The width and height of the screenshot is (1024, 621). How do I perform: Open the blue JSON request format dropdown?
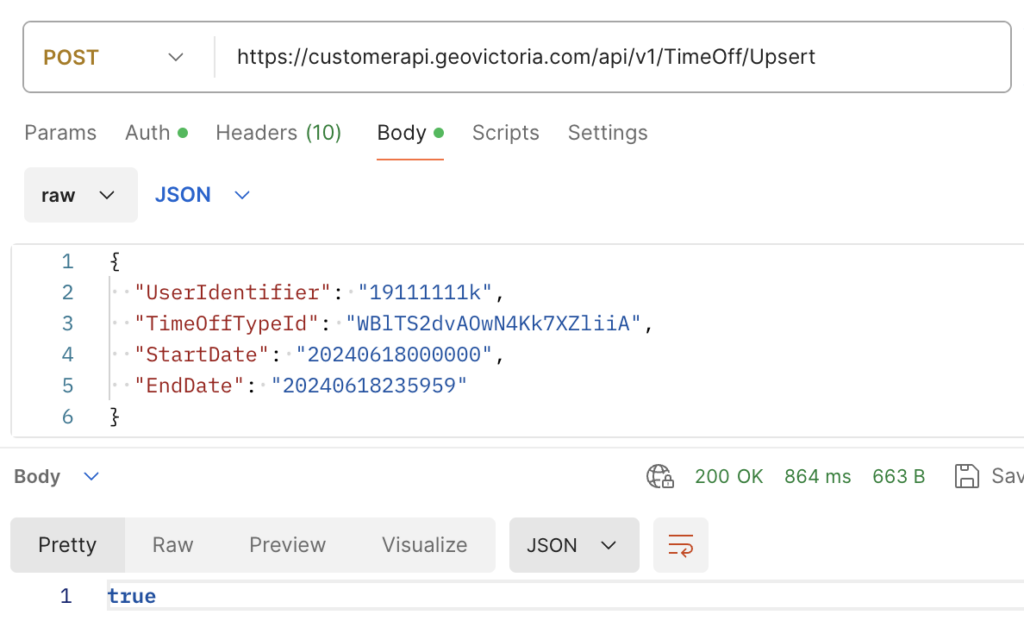click(202, 195)
